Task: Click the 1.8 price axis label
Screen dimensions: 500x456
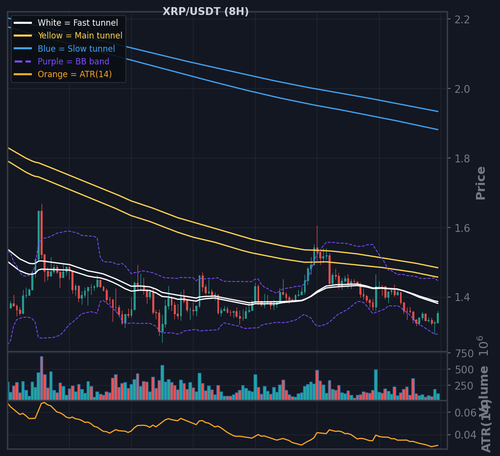Action: 462,158
